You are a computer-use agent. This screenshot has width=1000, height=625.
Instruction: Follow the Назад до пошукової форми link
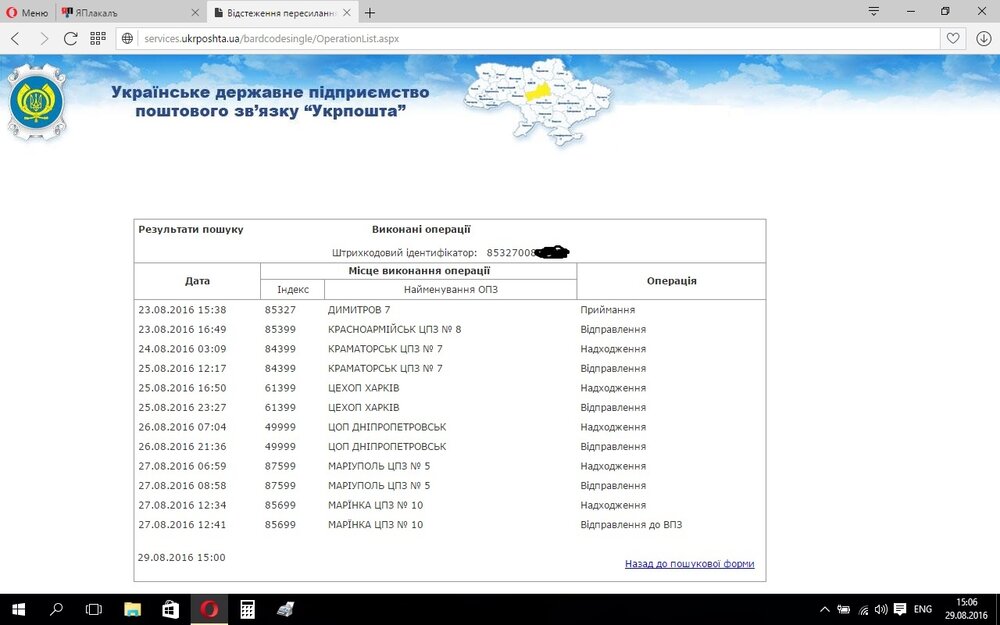pyautogui.click(x=689, y=564)
